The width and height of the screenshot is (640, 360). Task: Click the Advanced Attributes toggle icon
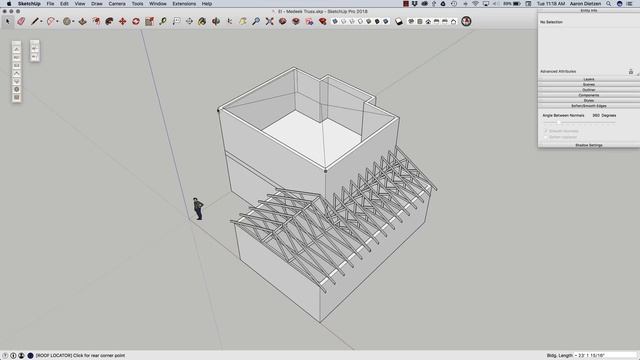[x=631, y=71]
